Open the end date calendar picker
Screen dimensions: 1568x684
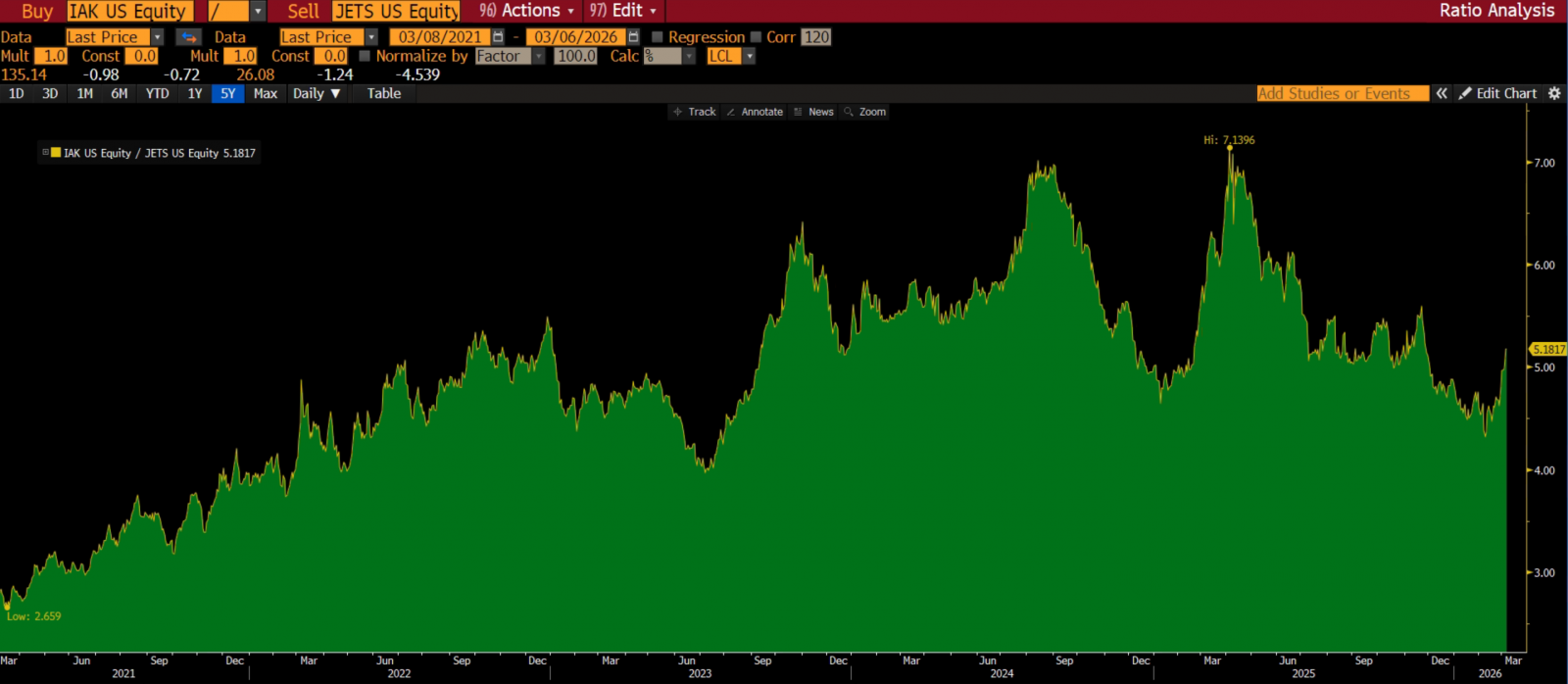pyautogui.click(x=633, y=37)
